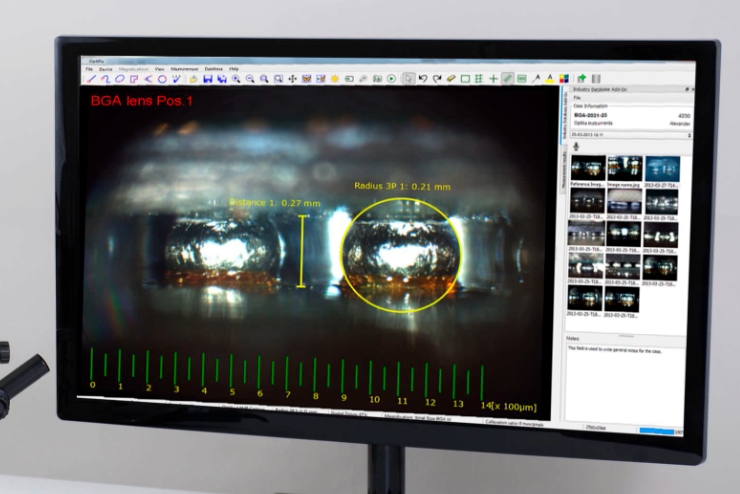Click the green calibration table icon
Viewport: 740px width, 494px height.
tap(522, 79)
